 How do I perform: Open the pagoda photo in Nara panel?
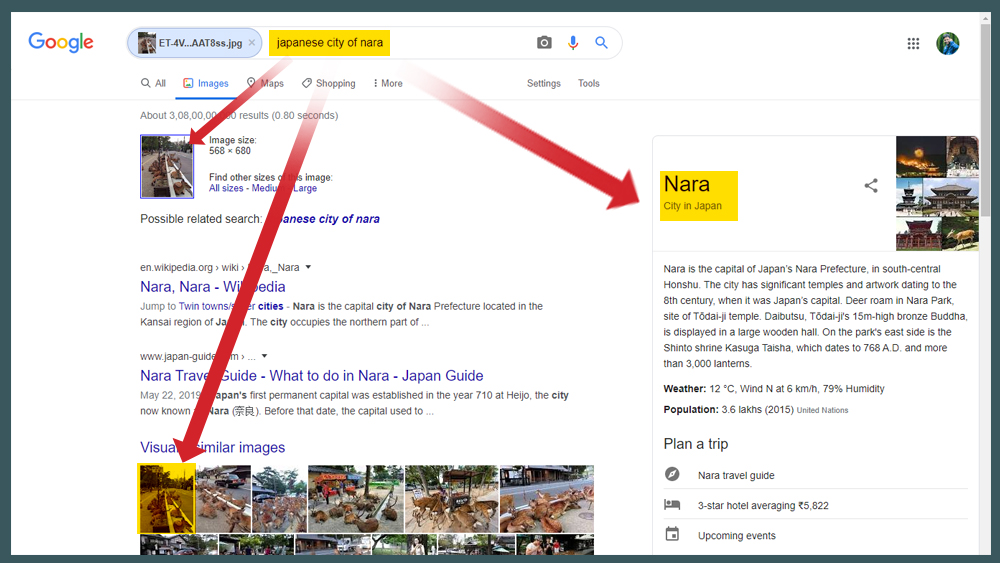[908, 198]
